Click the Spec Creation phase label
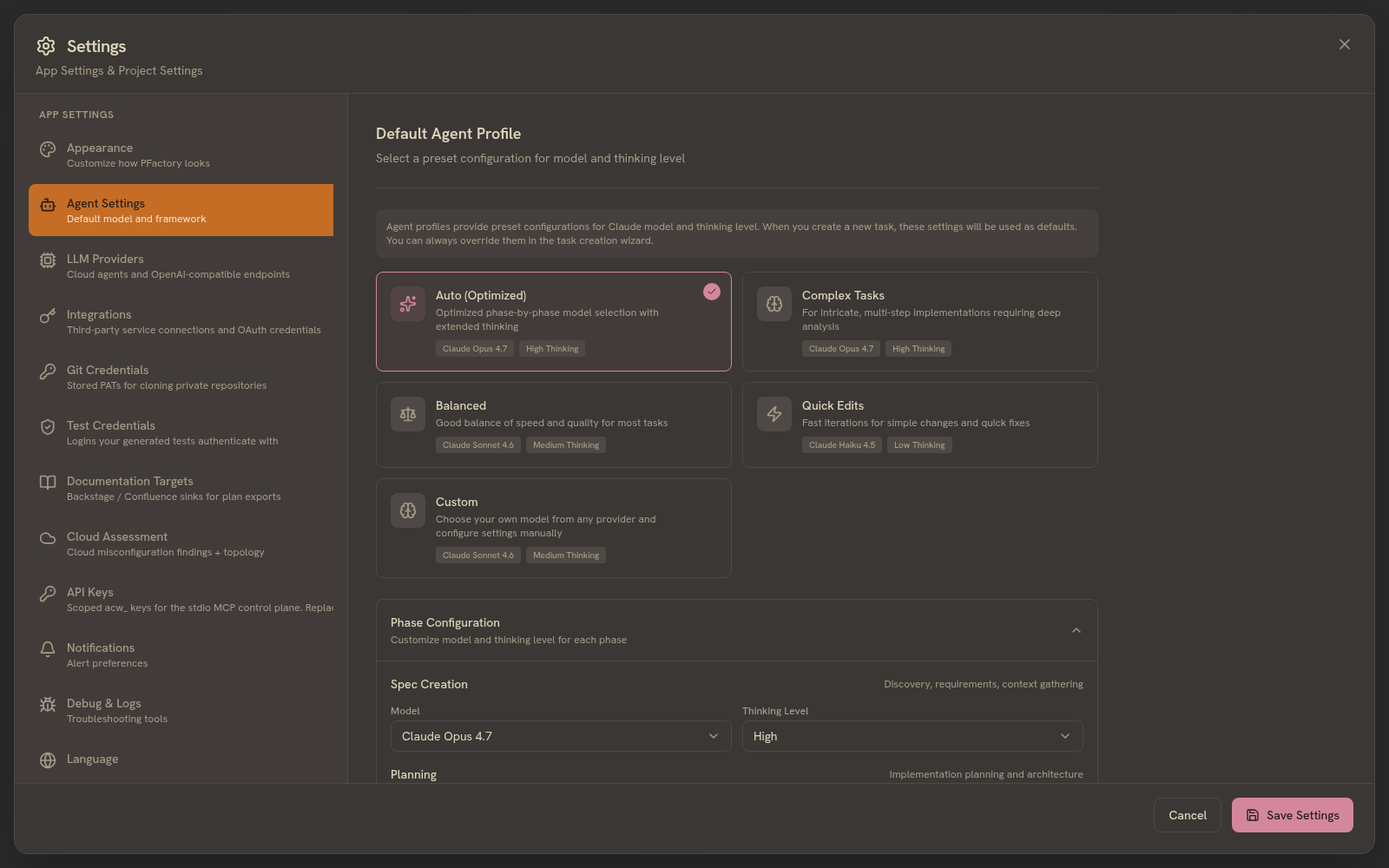Screen dimensions: 1389x868 point(429,684)
